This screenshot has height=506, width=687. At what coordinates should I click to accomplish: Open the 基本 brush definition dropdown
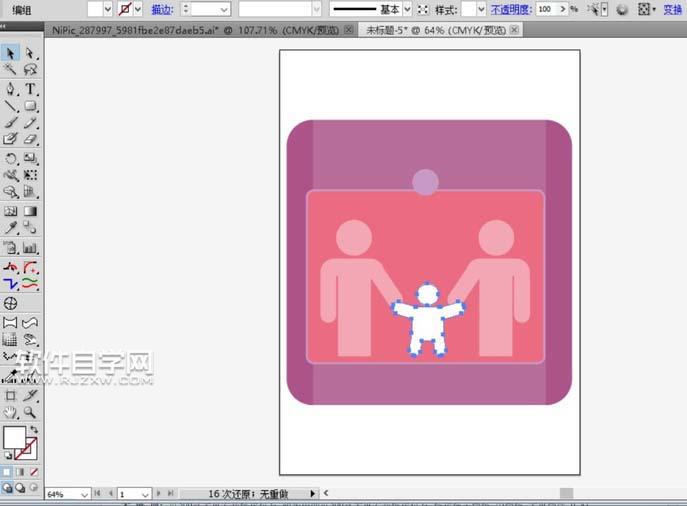pos(407,9)
